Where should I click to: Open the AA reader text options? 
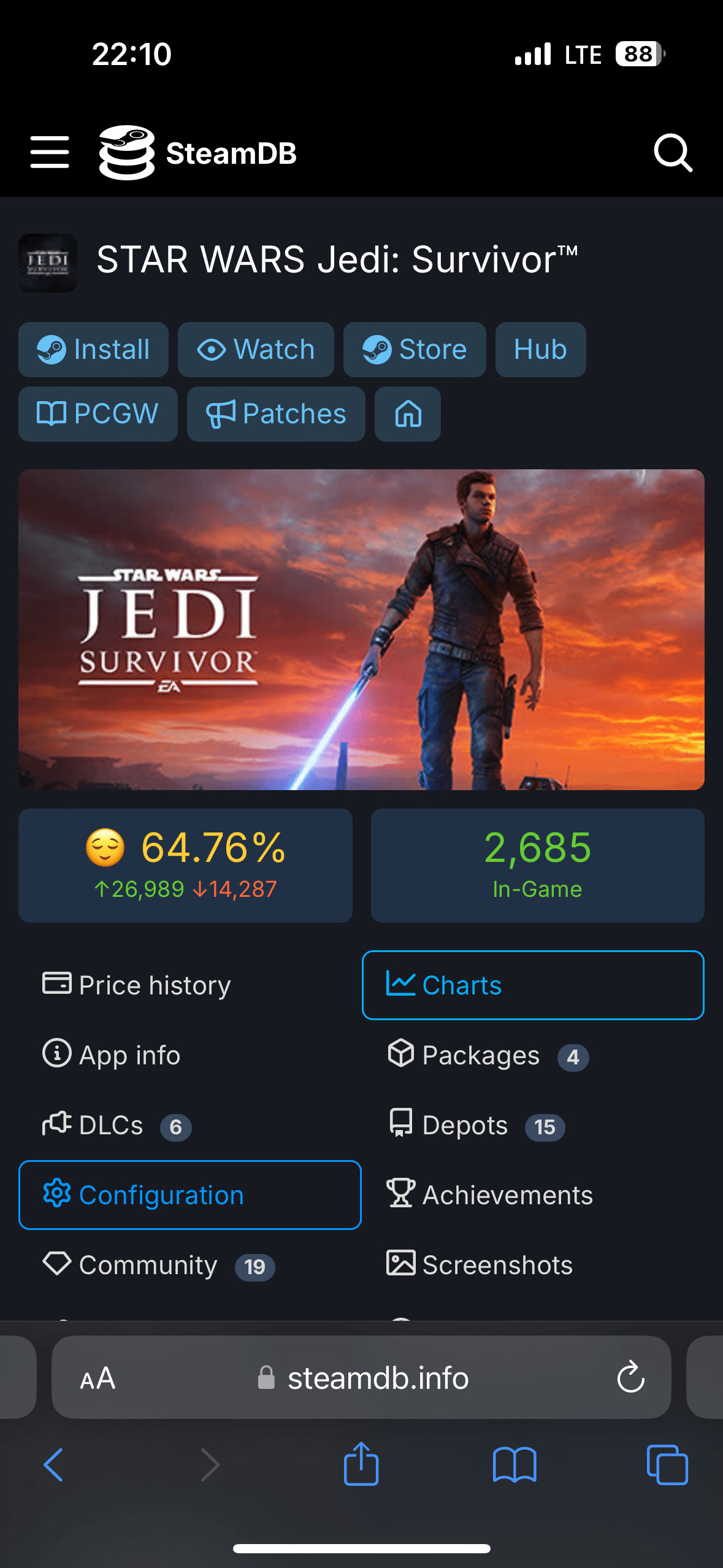point(98,1378)
